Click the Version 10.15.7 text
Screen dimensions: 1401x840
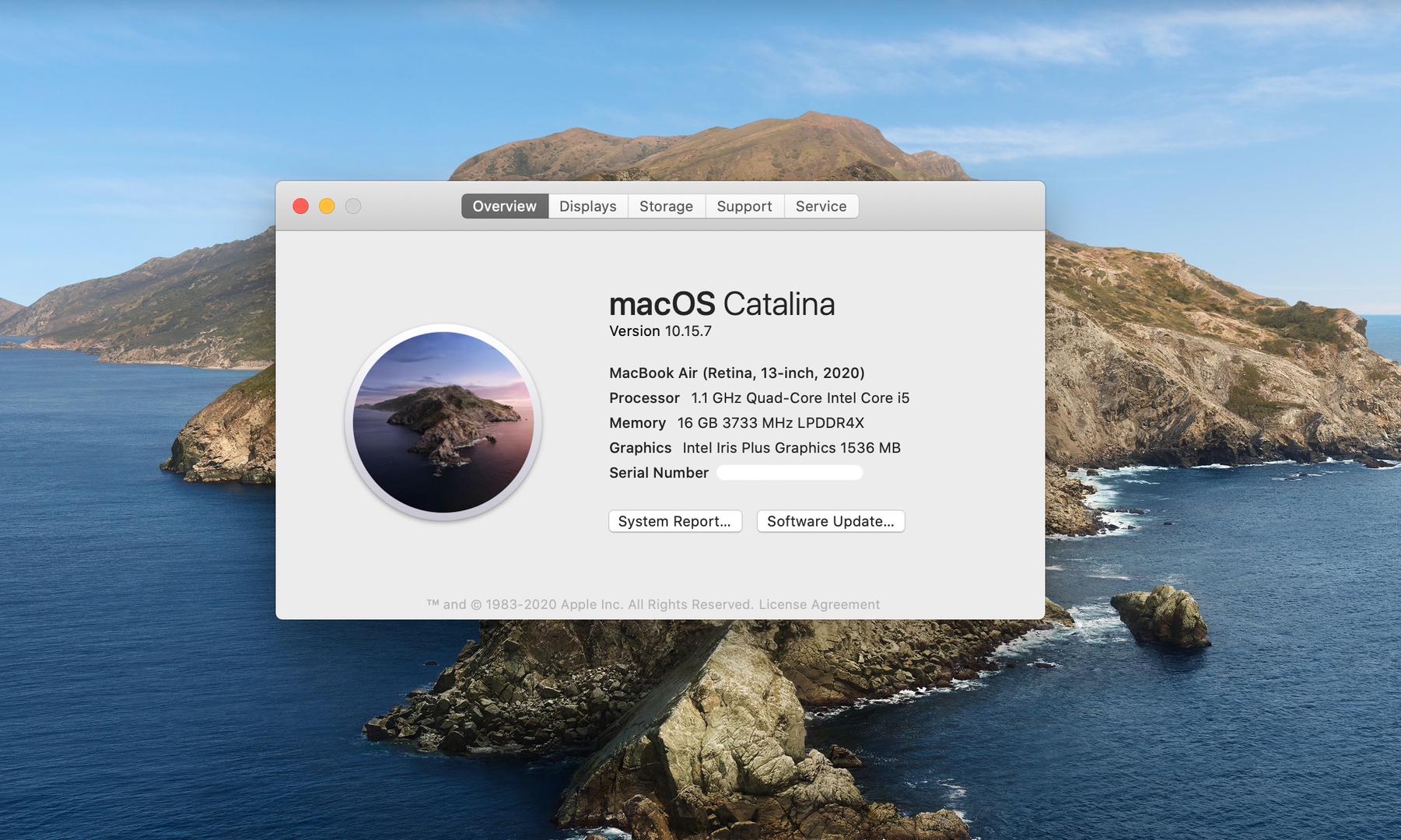660,331
